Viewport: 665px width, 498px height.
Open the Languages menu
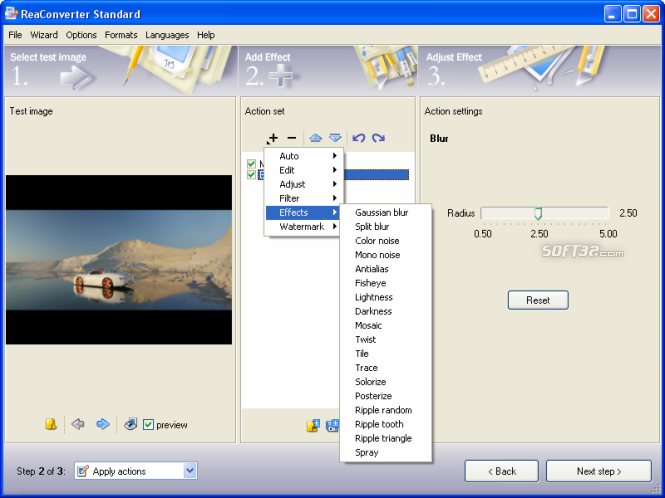pos(167,35)
